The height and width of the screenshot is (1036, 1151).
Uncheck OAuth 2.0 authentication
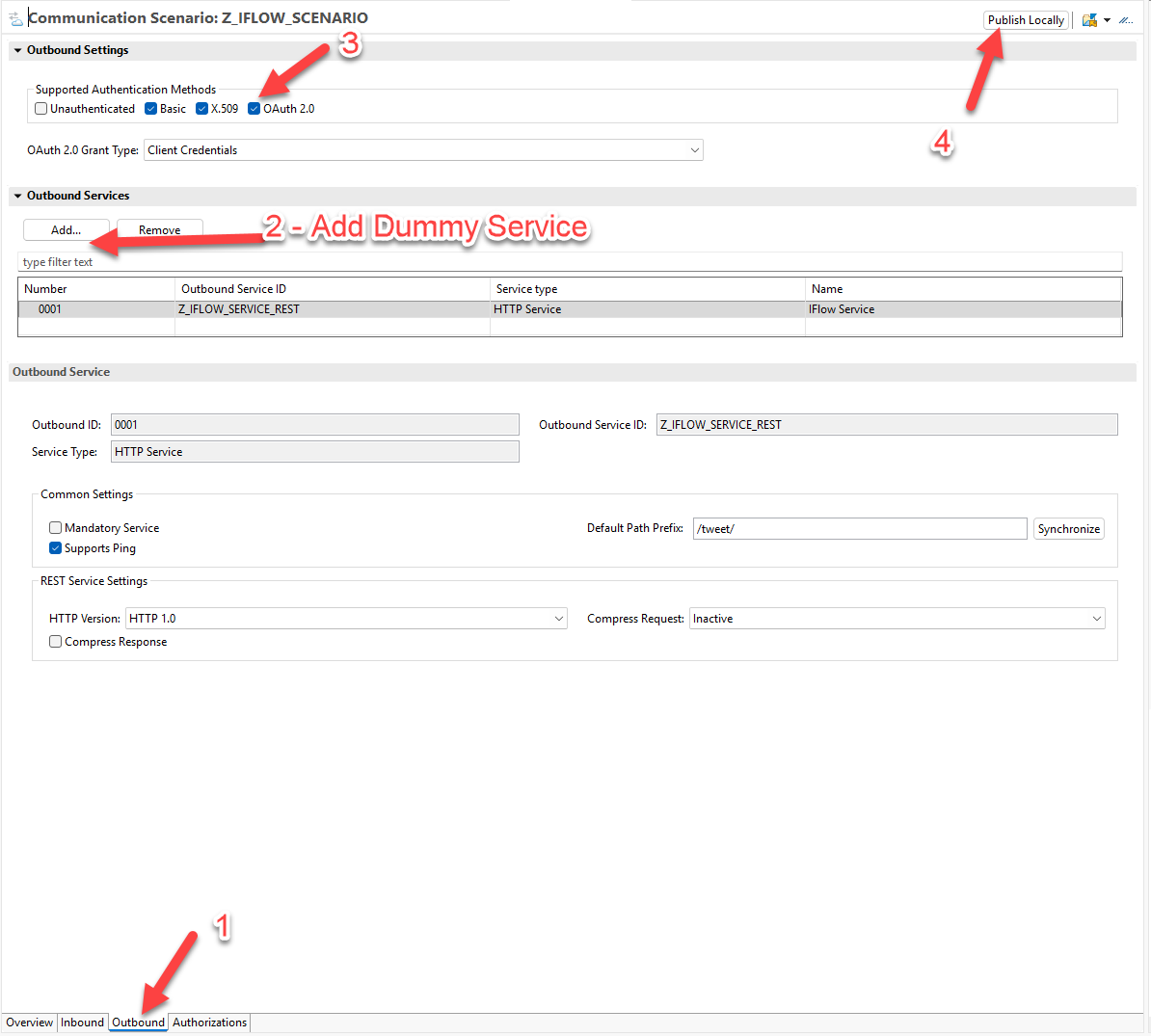[254, 109]
